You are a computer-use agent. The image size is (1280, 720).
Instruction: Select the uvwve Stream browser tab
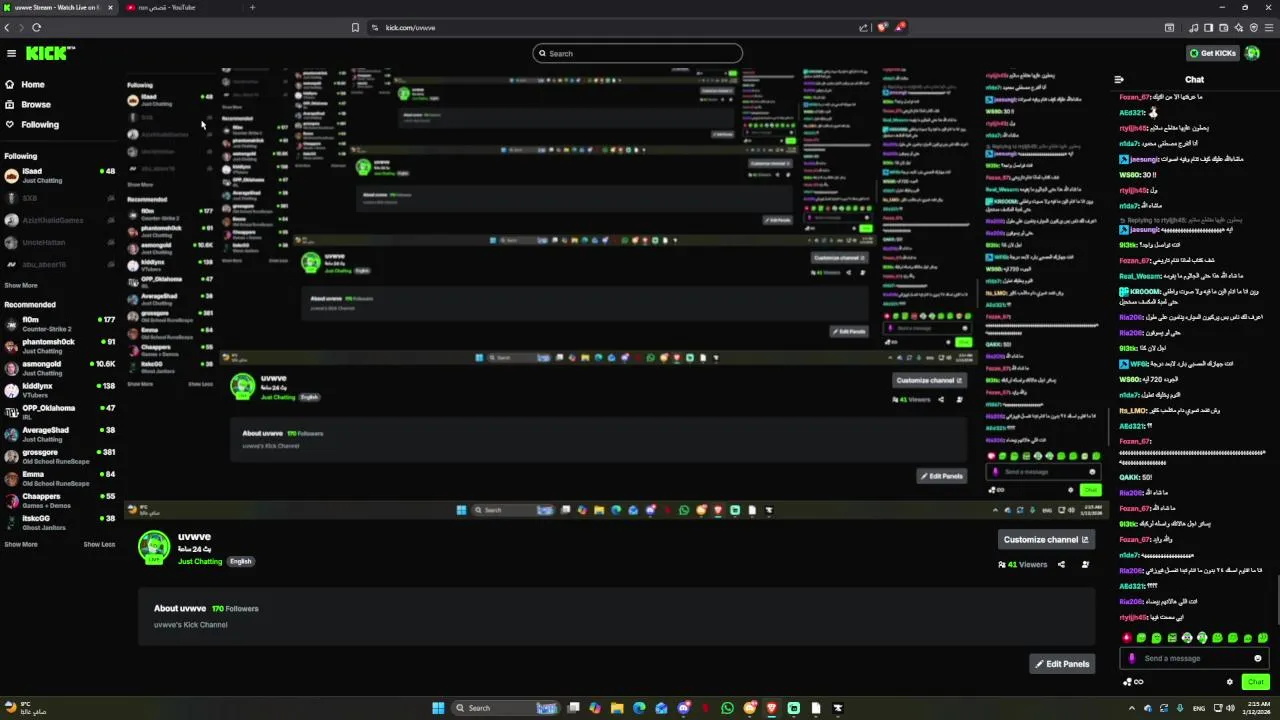(x=58, y=7)
